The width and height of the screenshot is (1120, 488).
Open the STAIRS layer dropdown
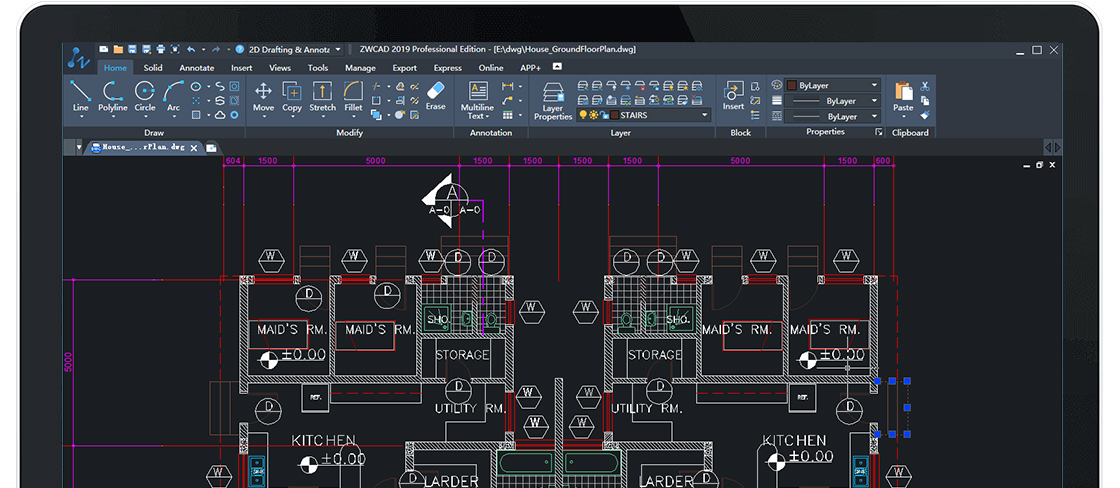coord(704,116)
